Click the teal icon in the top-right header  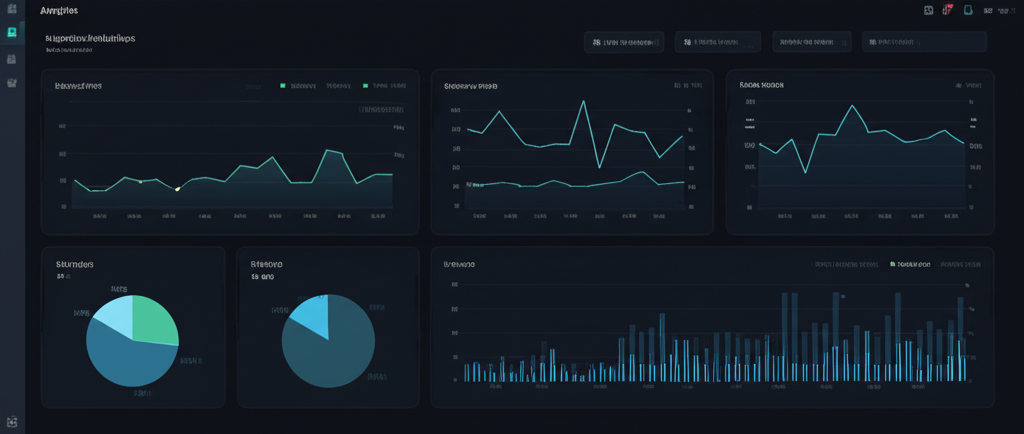click(967, 10)
